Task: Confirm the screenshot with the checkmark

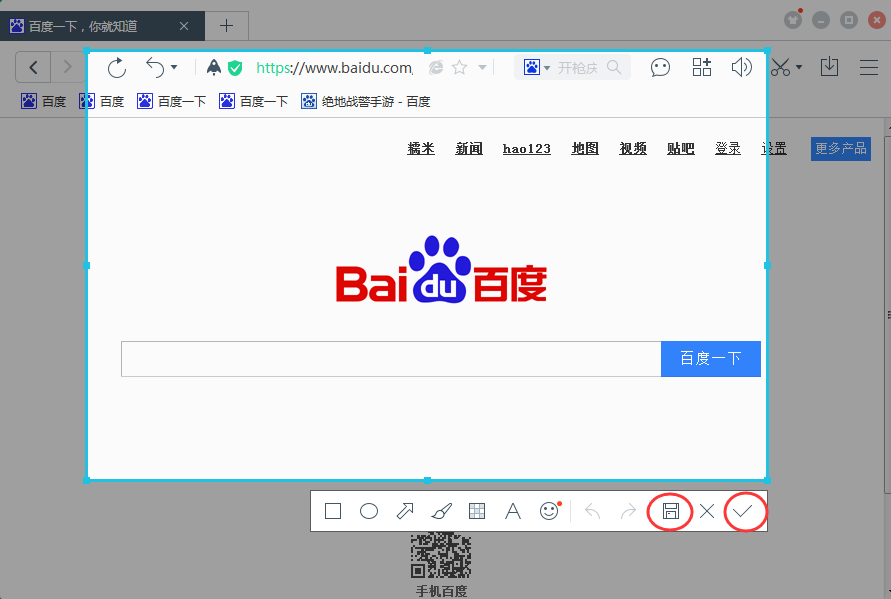Action: tap(743, 511)
